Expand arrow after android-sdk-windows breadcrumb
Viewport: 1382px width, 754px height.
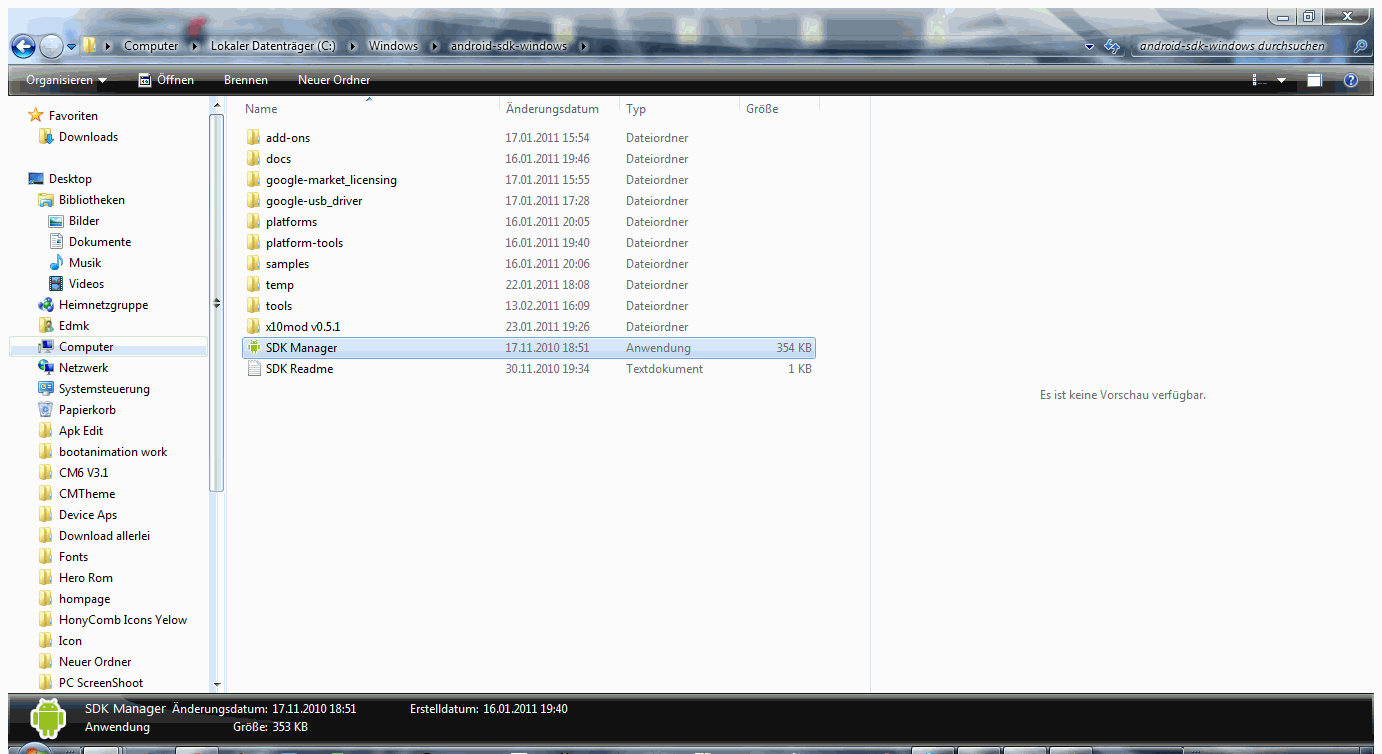(x=583, y=46)
